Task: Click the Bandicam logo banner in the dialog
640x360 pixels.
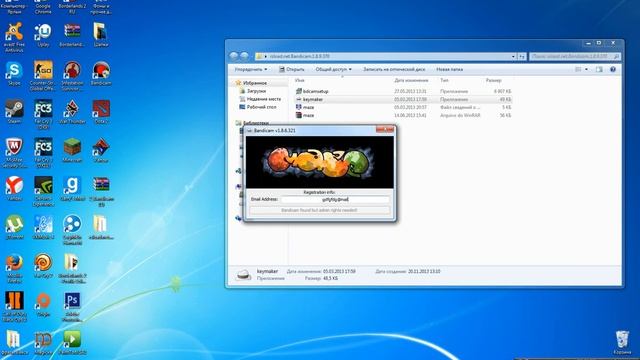Action: tap(320, 162)
